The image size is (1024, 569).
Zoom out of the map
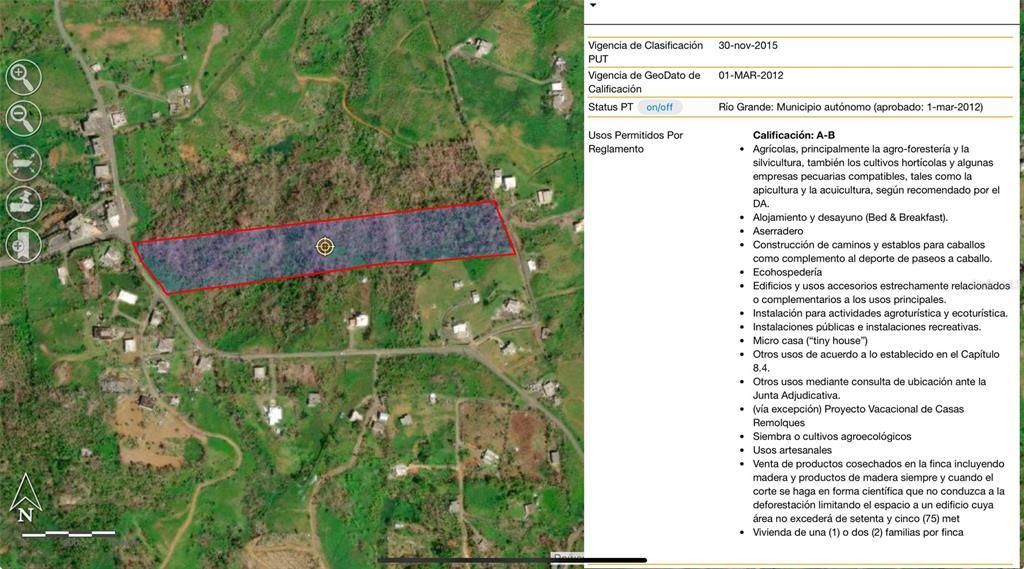[x=23, y=118]
